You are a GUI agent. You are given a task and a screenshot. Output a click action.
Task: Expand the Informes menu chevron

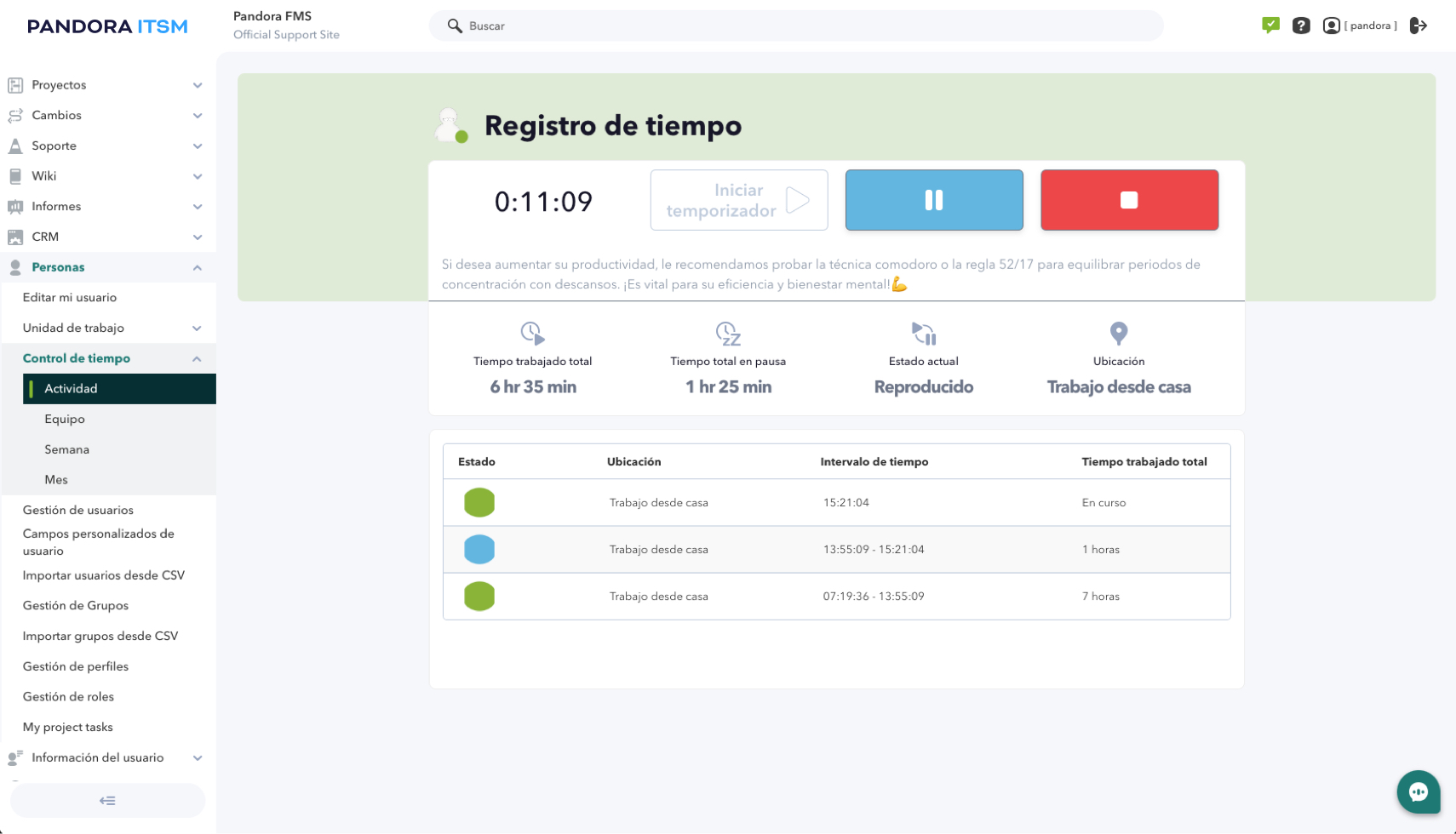pos(198,207)
